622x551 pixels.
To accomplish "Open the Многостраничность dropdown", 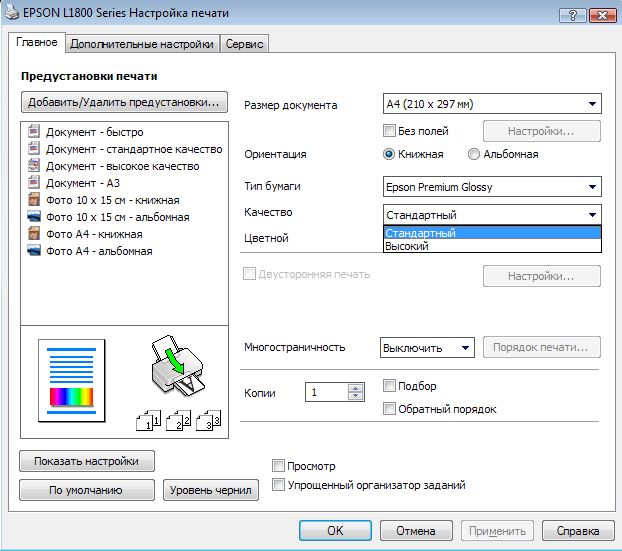I will point(427,348).
